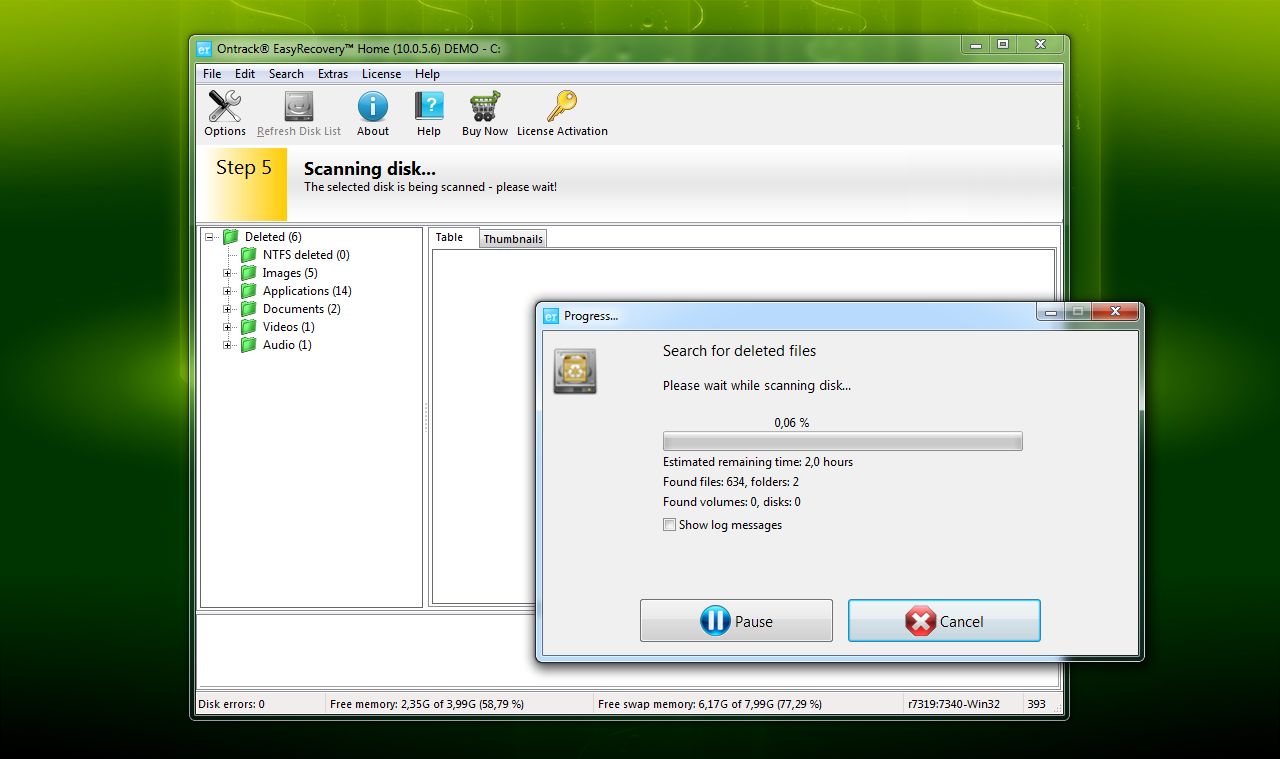Open the Extras menu
Image resolution: width=1280 pixels, height=759 pixels.
333,74
